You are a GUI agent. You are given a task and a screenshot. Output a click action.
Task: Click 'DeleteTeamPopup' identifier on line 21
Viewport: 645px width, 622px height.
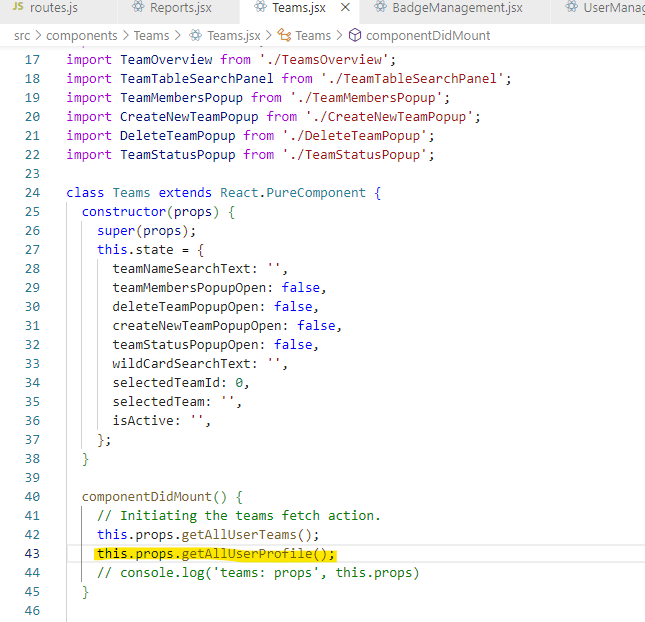(x=177, y=135)
